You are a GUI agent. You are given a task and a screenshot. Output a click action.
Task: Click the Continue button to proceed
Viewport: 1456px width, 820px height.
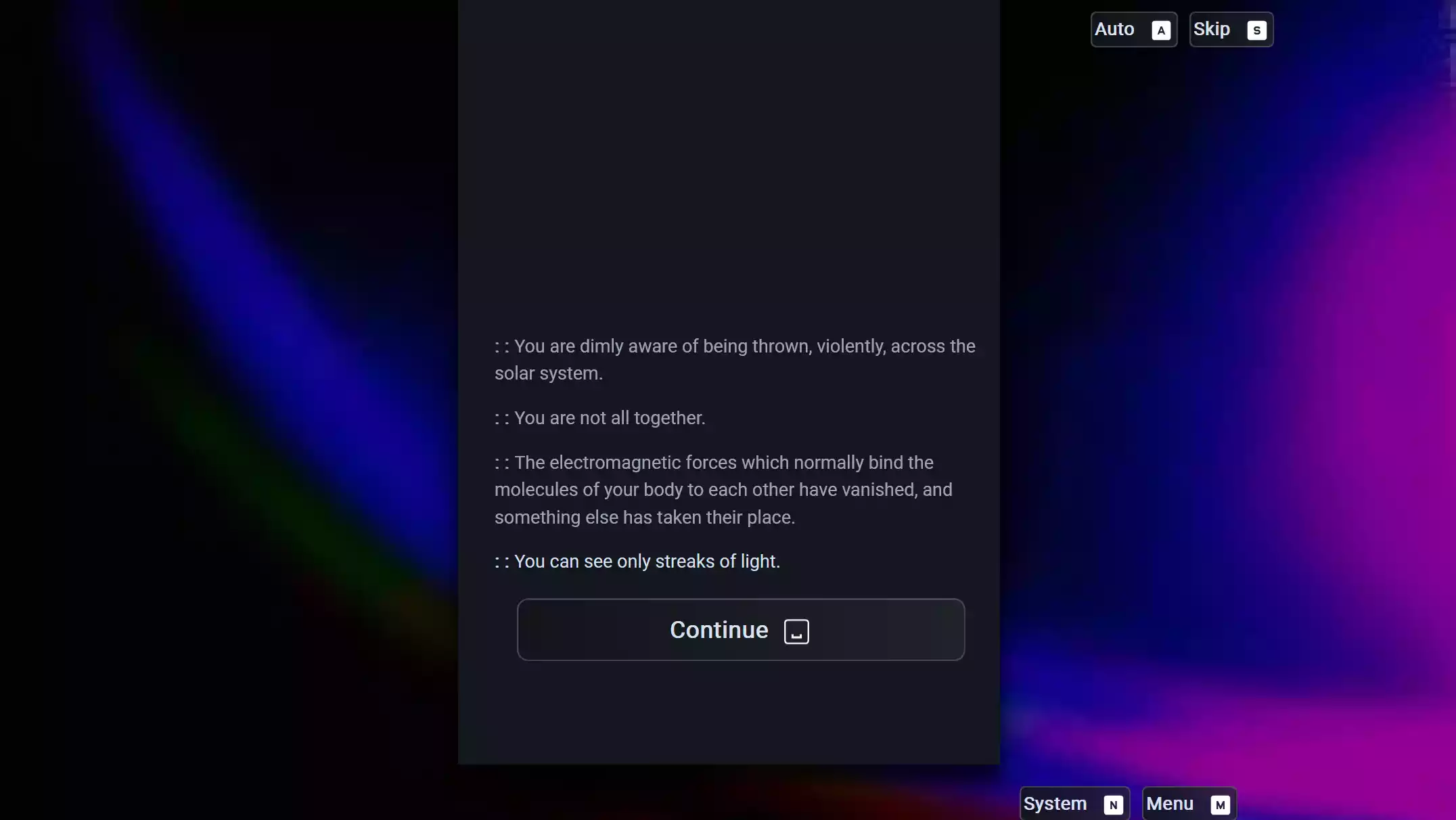(740, 629)
